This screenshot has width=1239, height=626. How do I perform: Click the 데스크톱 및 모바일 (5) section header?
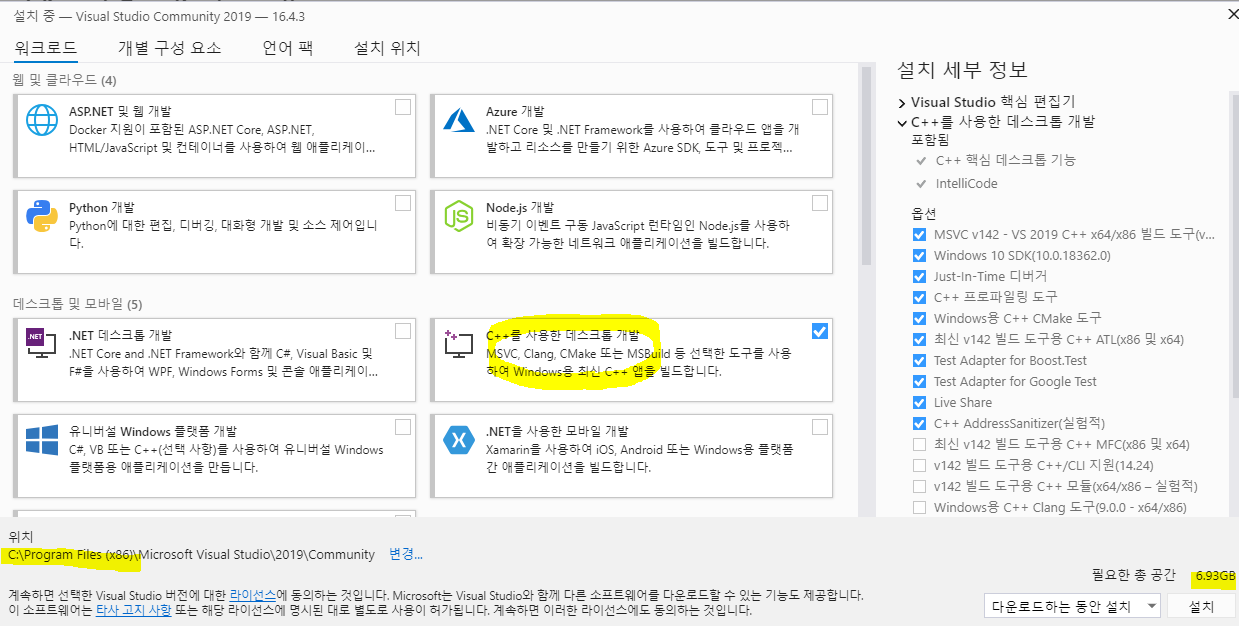[78, 303]
